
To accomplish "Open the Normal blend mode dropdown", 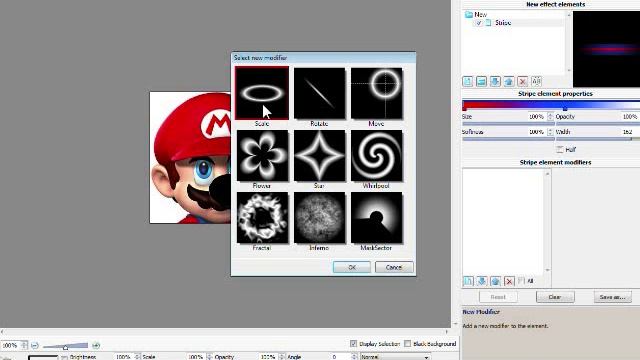I will (395, 357).
